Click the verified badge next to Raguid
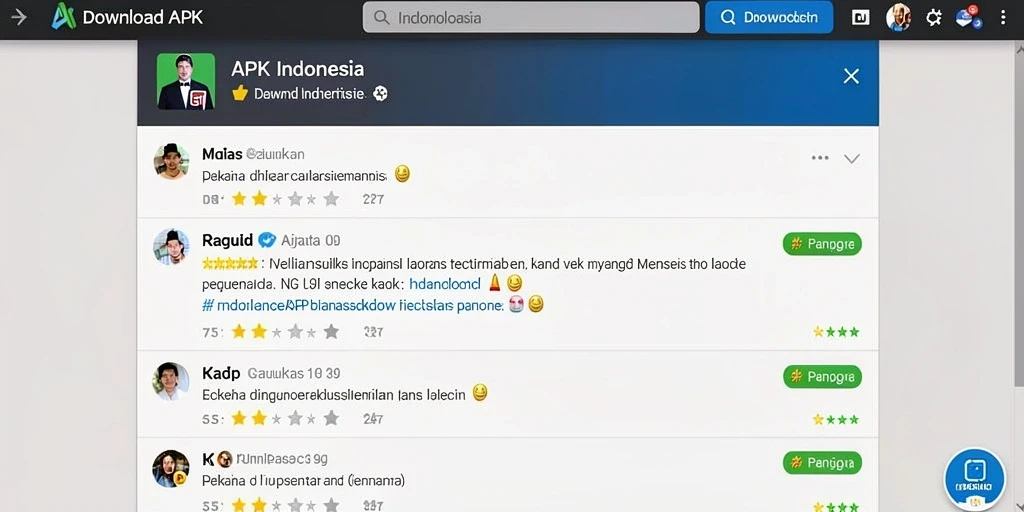 pos(267,240)
